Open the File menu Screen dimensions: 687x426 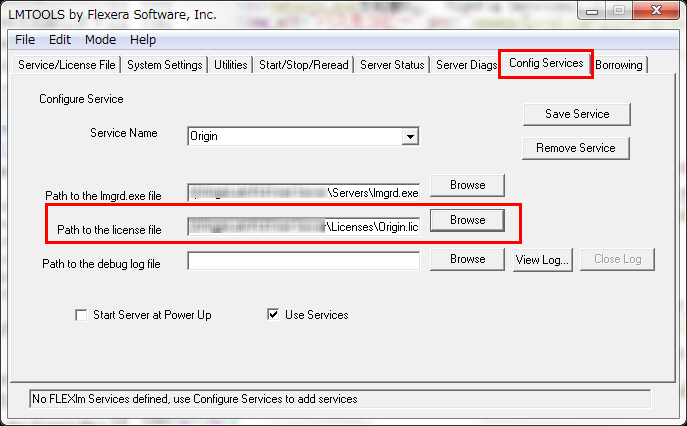(x=25, y=40)
